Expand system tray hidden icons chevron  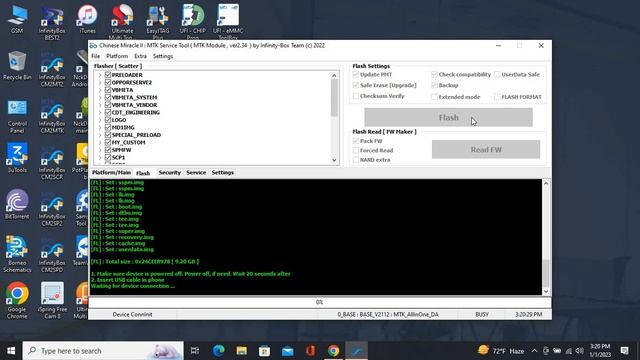pos(534,351)
